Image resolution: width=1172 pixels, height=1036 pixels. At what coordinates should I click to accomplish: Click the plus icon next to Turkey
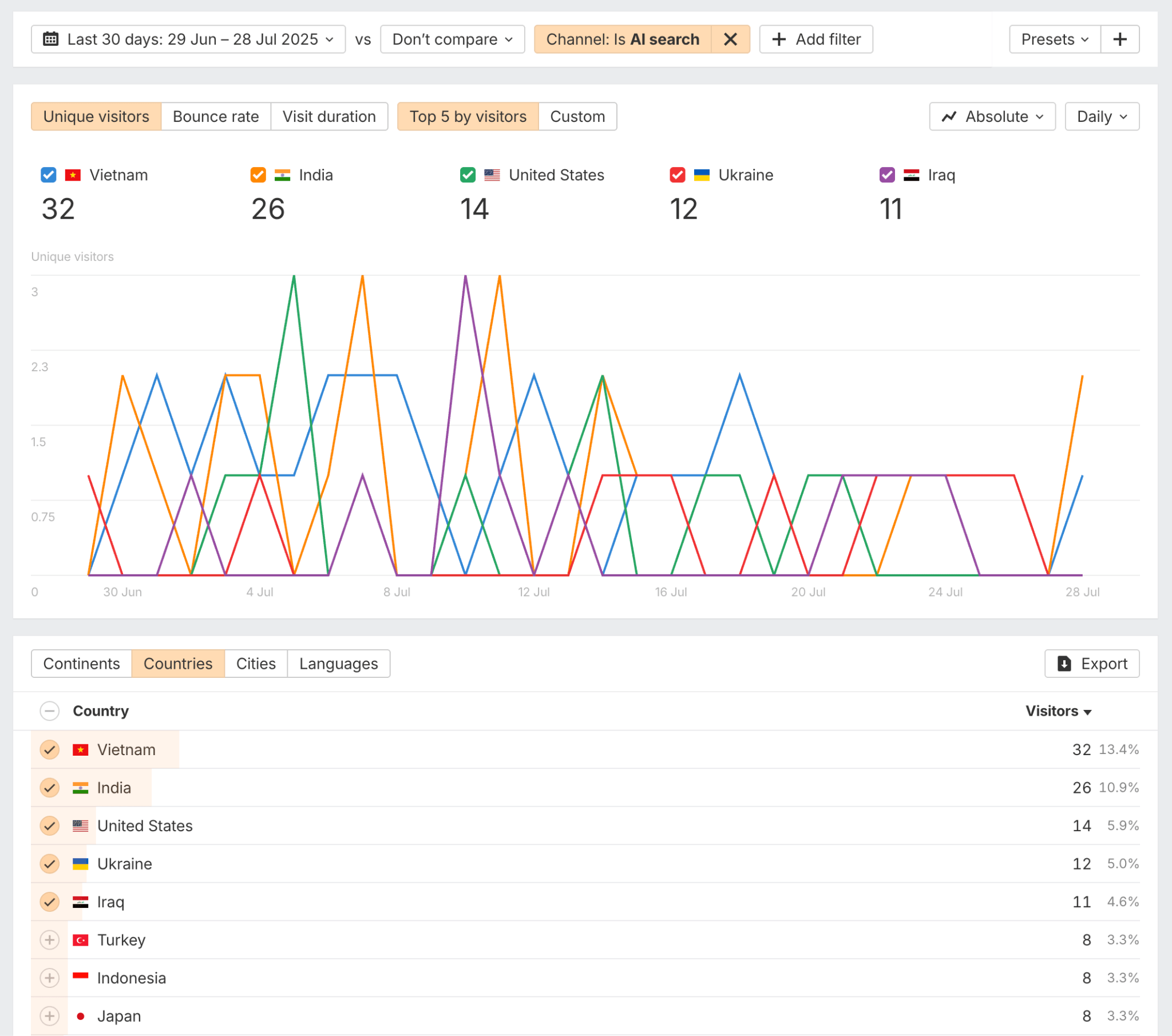point(50,940)
